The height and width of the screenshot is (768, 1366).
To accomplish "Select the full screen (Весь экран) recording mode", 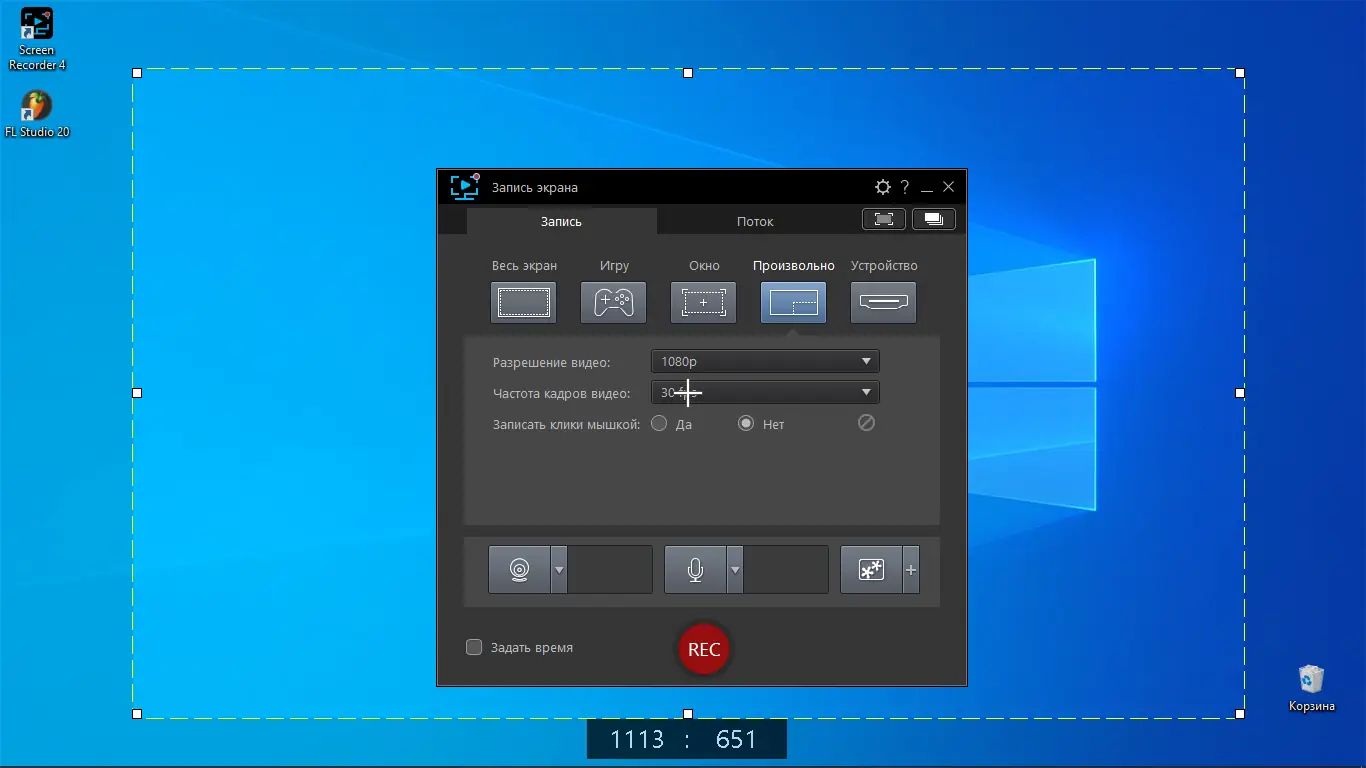I will coord(523,302).
